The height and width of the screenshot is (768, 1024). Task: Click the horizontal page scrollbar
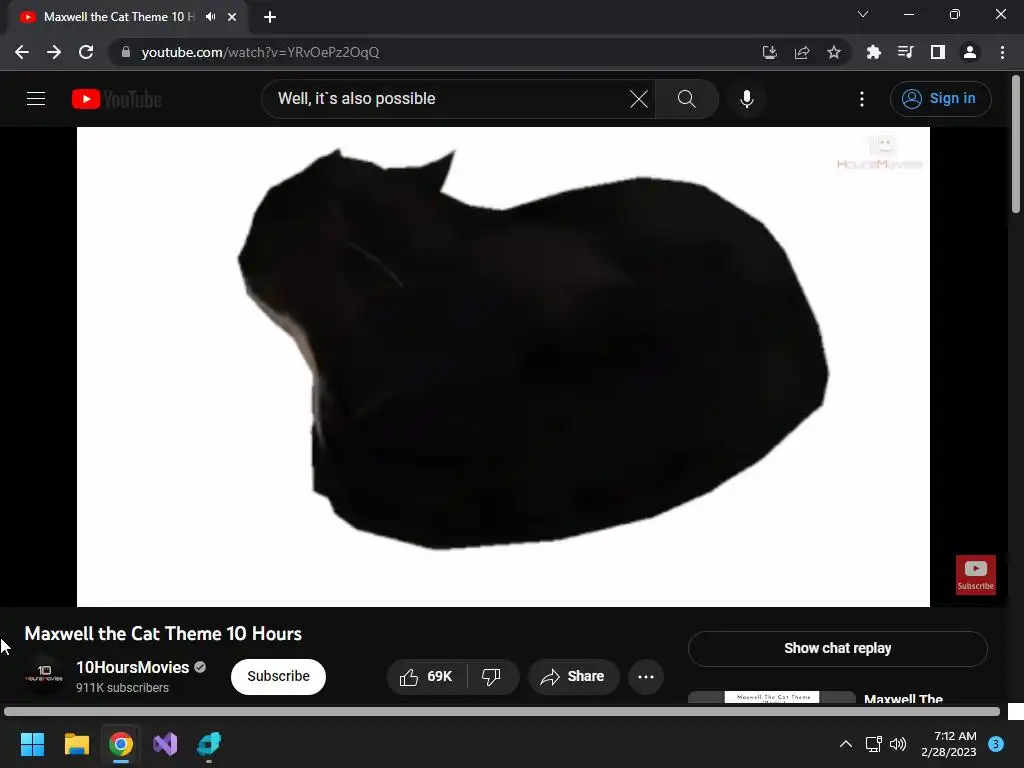coord(502,711)
